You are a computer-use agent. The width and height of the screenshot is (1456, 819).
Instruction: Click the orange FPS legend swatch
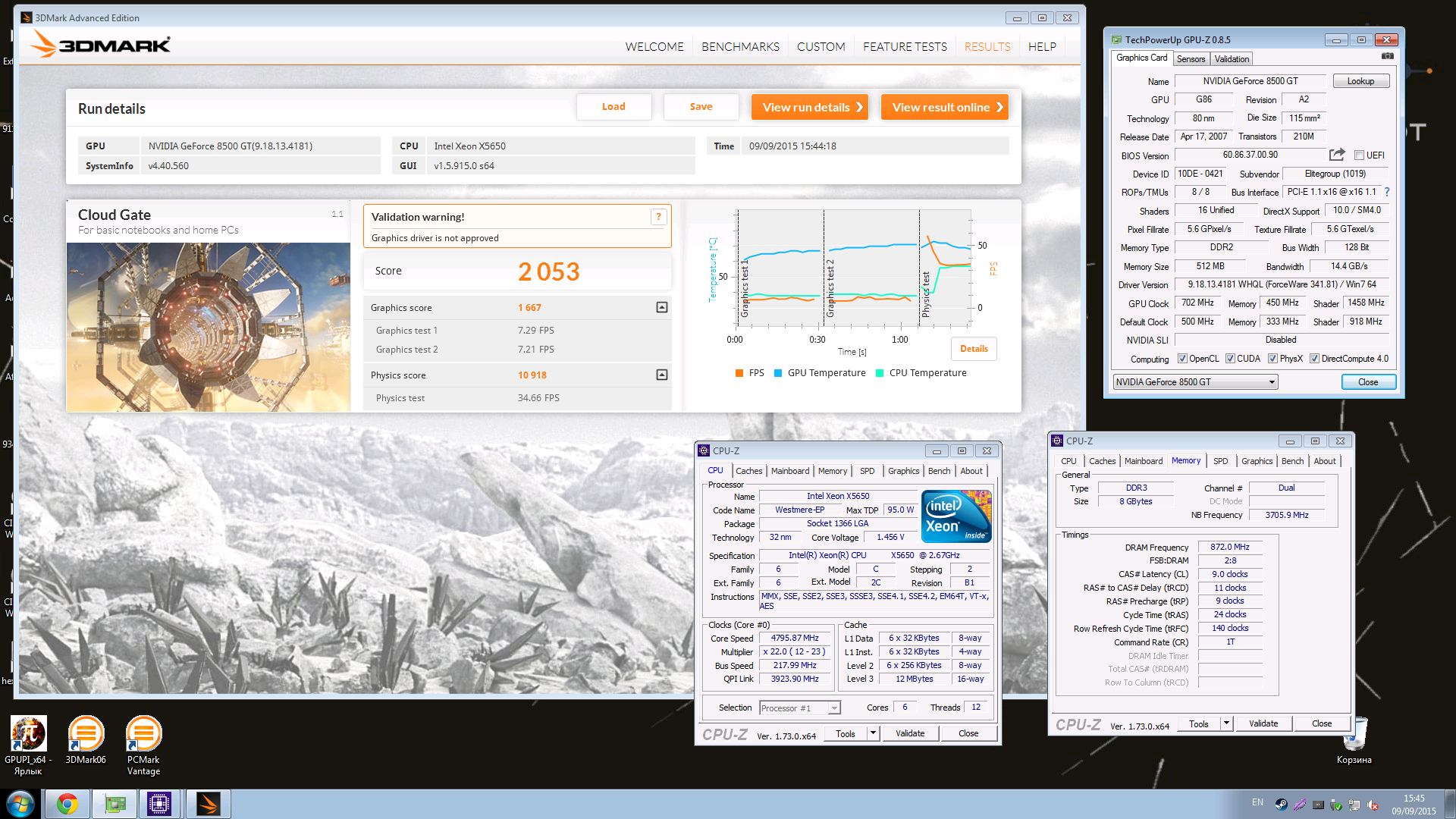(x=739, y=373)
